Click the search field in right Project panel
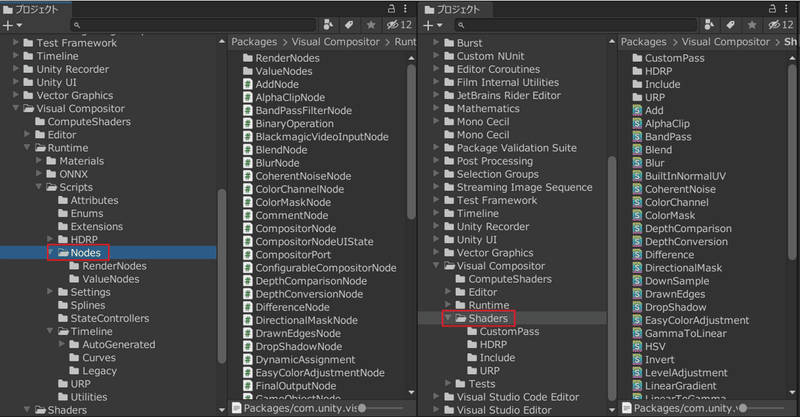This screenshot has width=800, height=417. pyautogui.click(x=576, y=24)
